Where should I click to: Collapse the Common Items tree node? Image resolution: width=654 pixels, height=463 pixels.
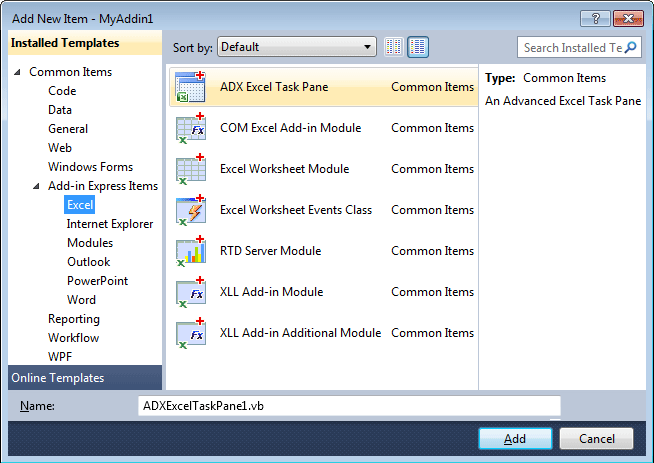[x=18, y=72]
